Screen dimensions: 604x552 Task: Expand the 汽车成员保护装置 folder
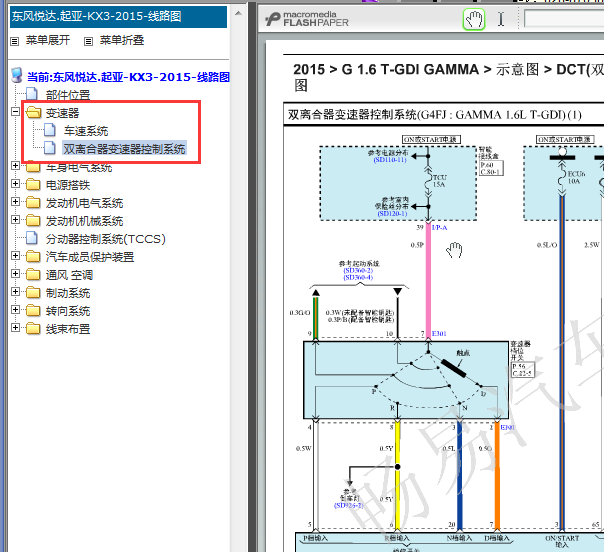click(15, 255)
